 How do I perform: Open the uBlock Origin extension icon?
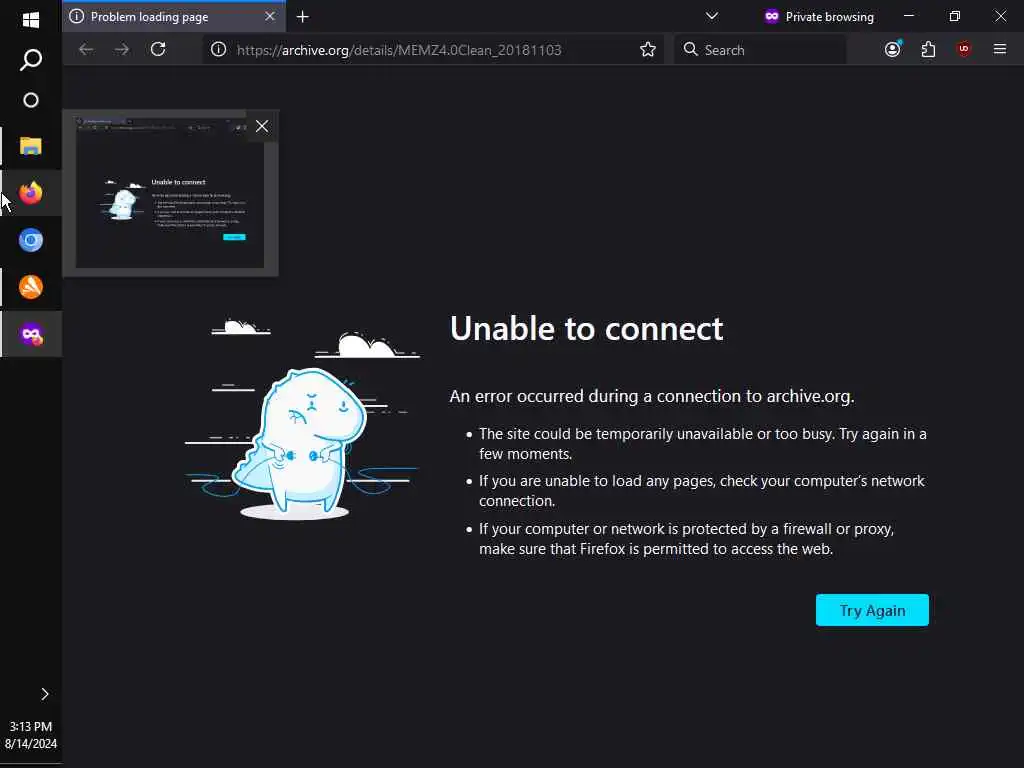coord(964,50)
